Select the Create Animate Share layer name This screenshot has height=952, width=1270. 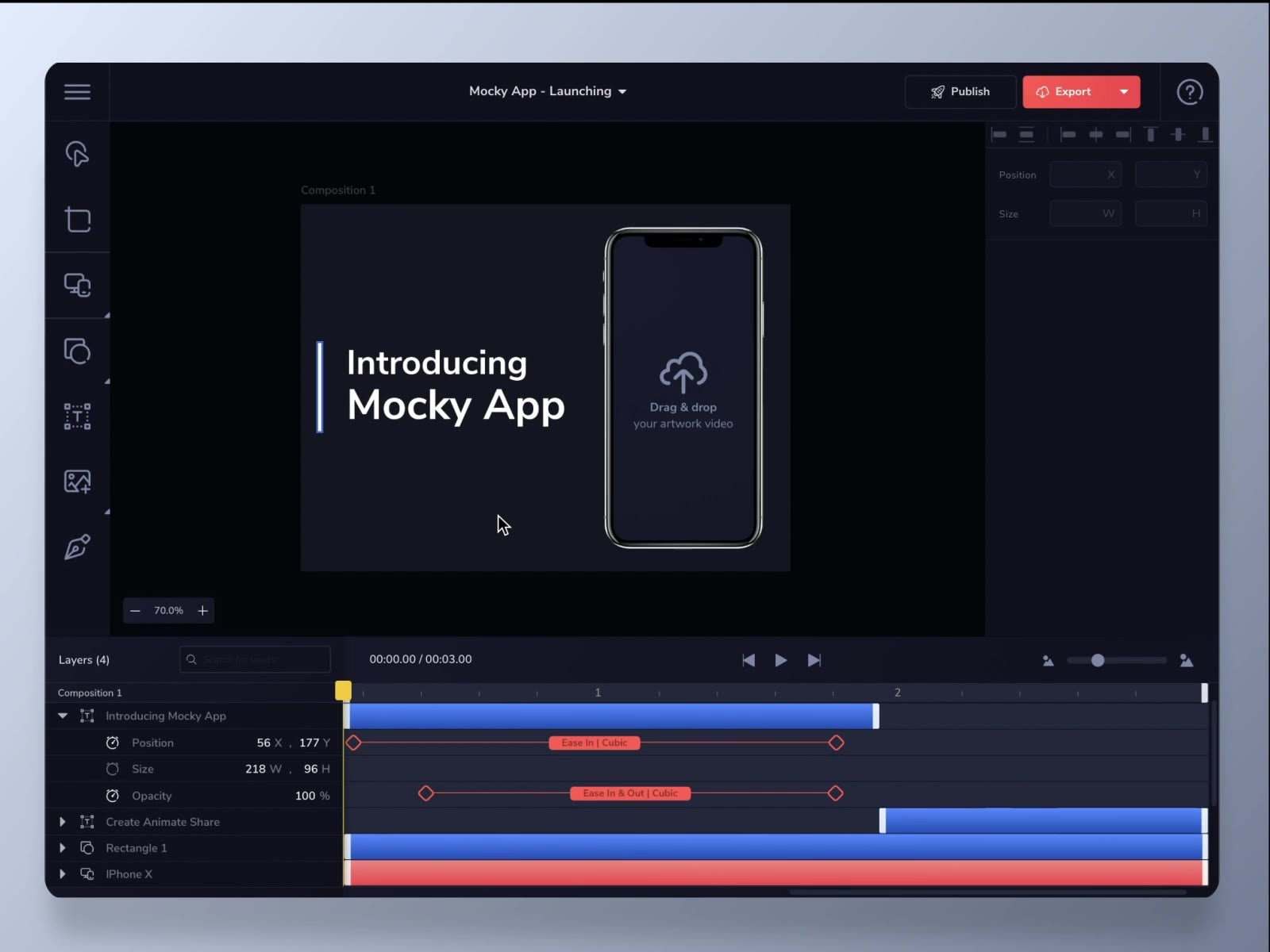(x=163, y=822)
